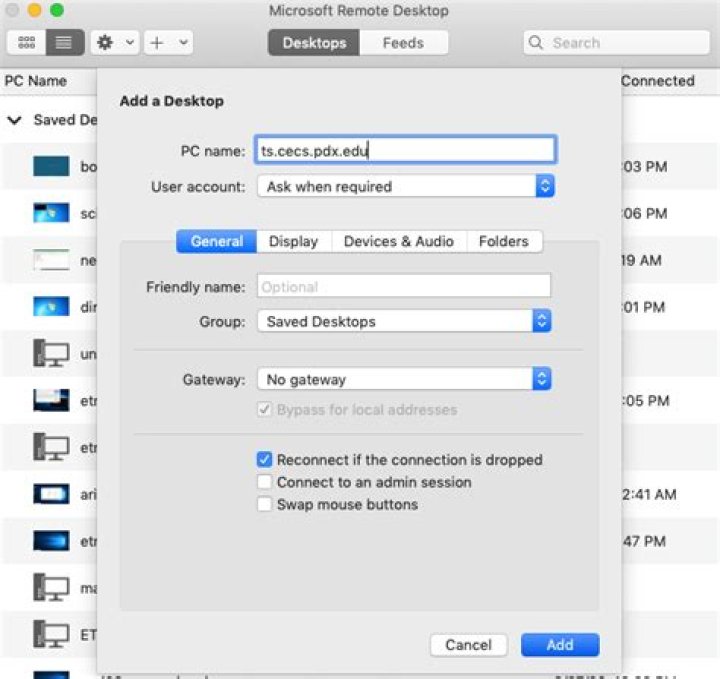Click the magnifying glass search icon
This screenshot has height=679, width=720.
(x=535, y=43)
